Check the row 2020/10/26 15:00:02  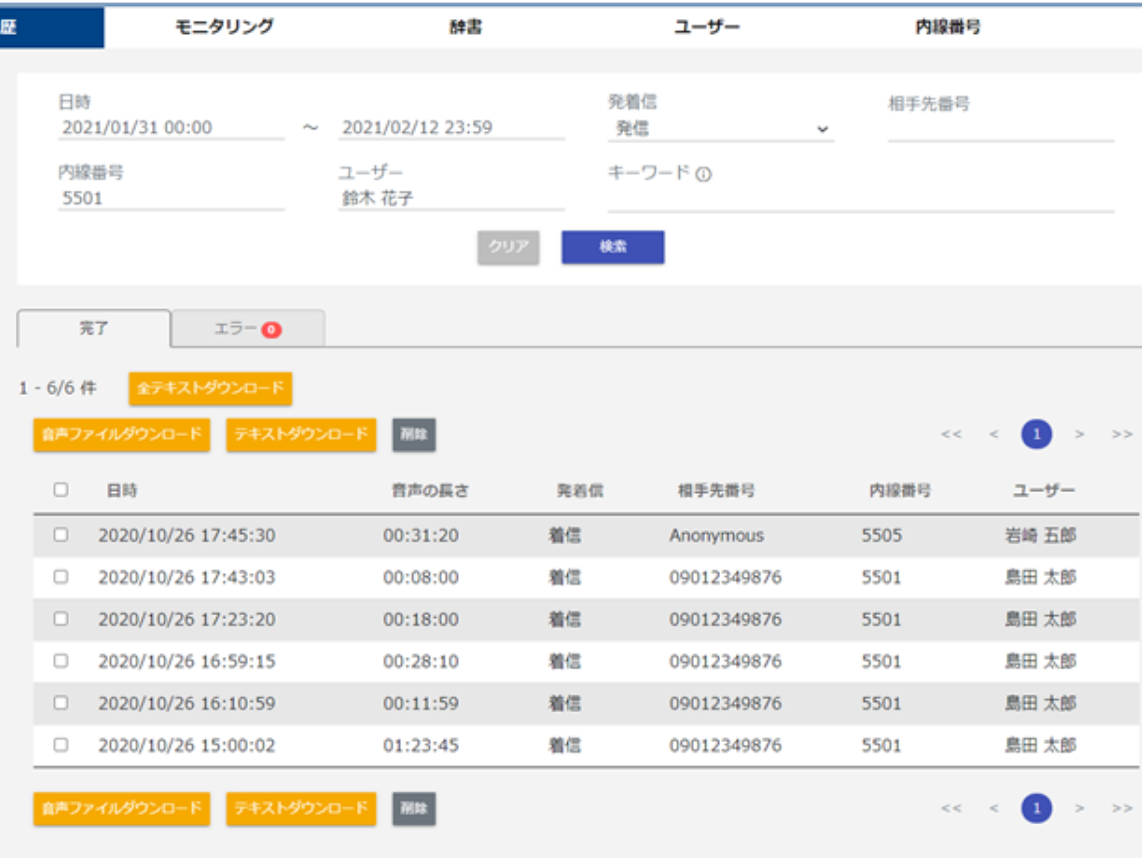click(61, 744)
